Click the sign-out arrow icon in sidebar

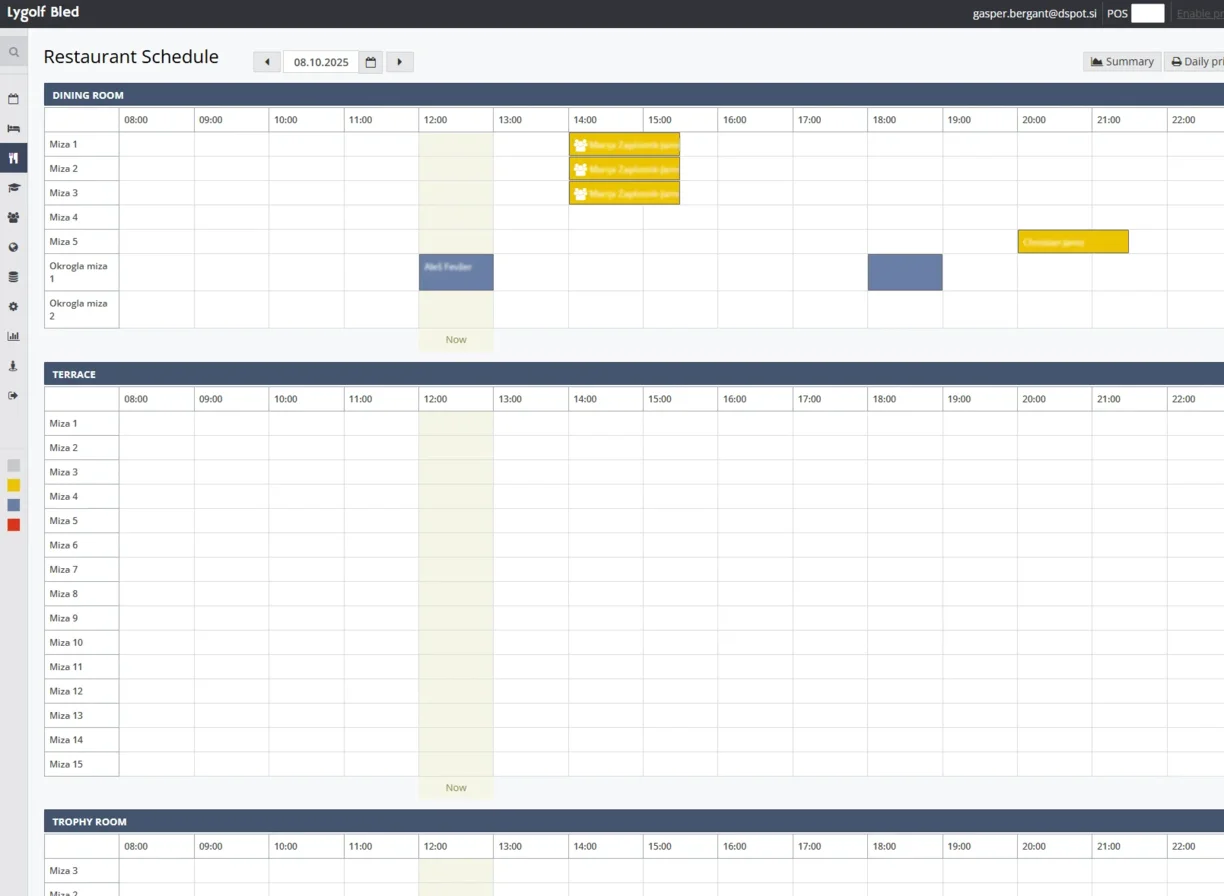point(14,396)
